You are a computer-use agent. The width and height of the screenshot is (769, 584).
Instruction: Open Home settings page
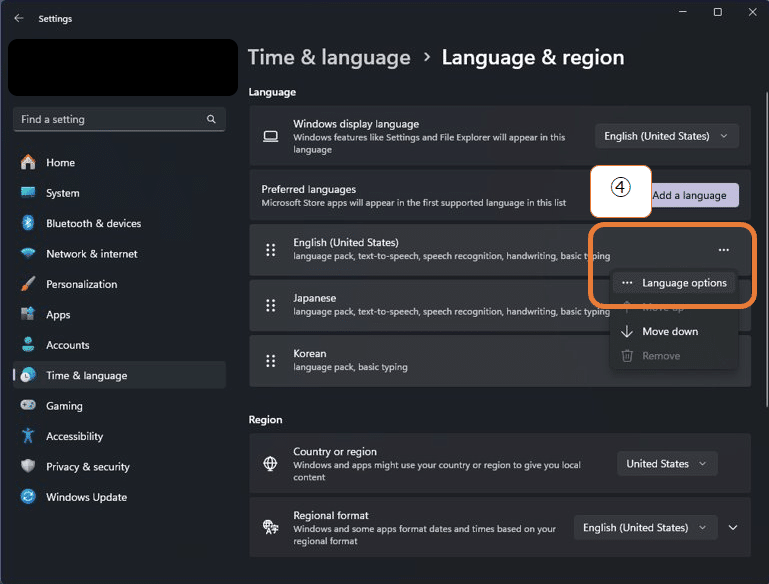(x=119, y=162)
